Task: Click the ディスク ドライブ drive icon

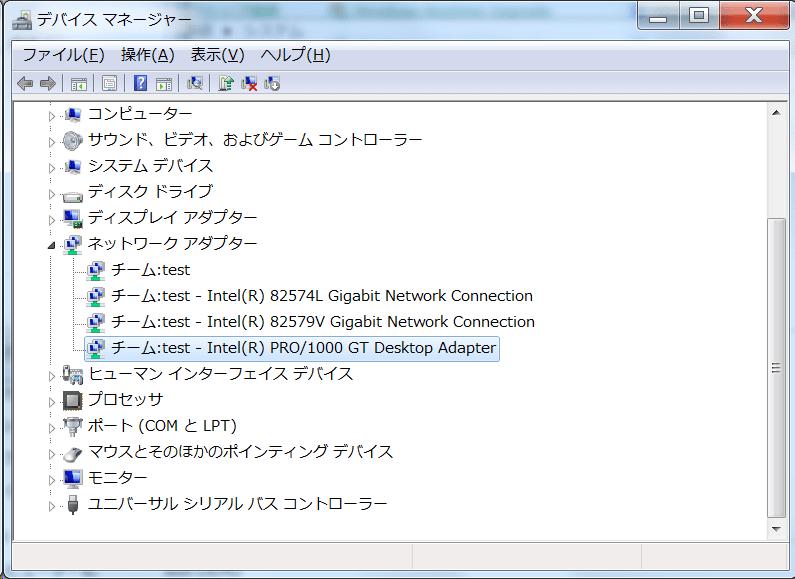Action: (x=73, y=195)
